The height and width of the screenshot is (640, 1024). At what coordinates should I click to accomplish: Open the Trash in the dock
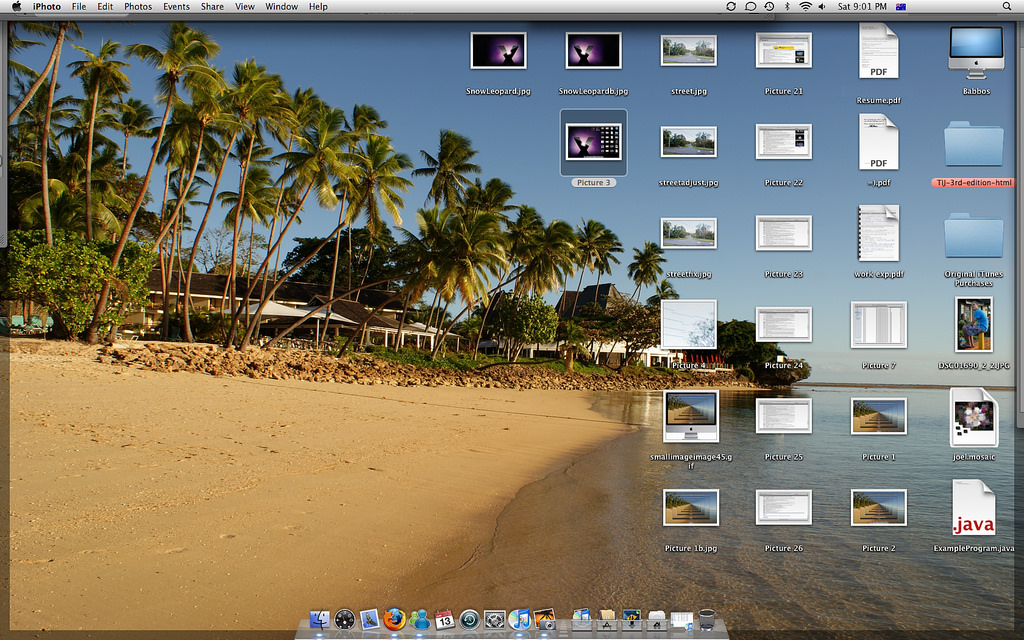pyautogui.click(x=707, y=620)
